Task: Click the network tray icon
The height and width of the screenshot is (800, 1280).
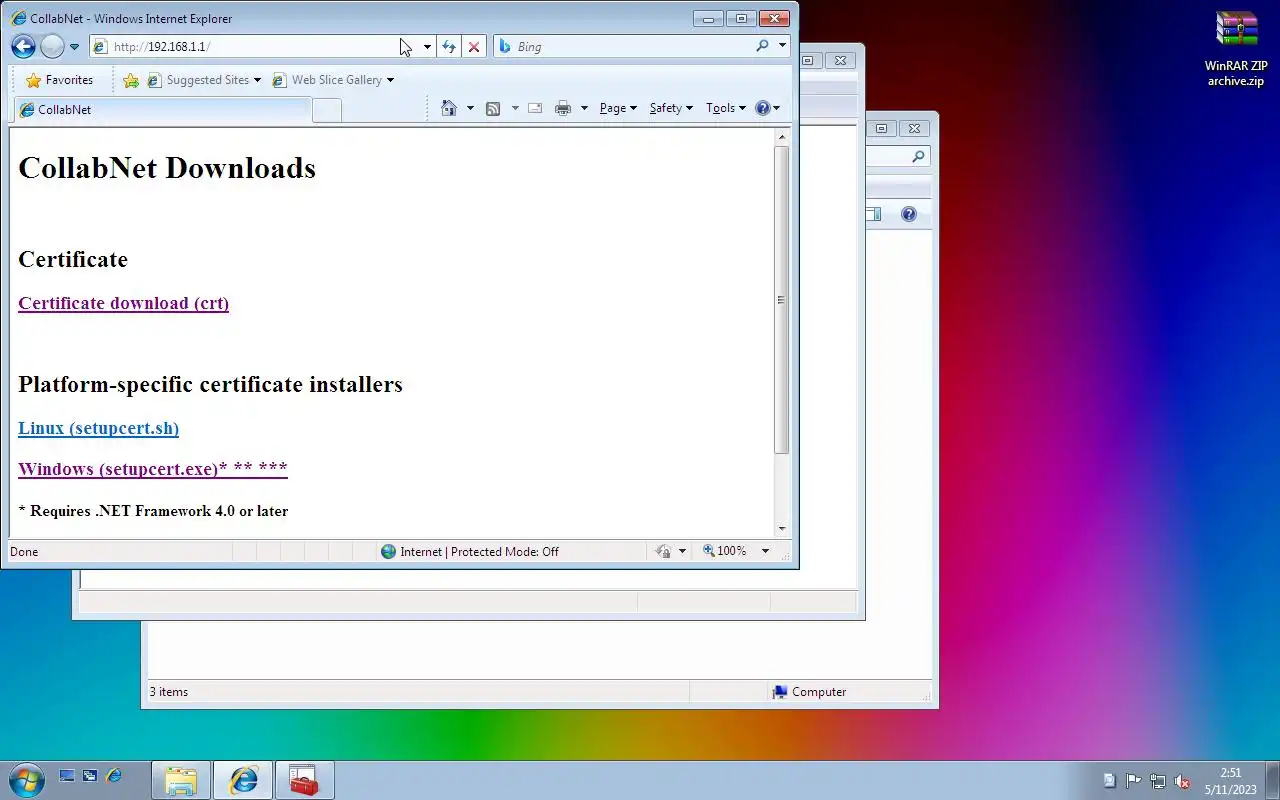Action: click(1157, 781)
